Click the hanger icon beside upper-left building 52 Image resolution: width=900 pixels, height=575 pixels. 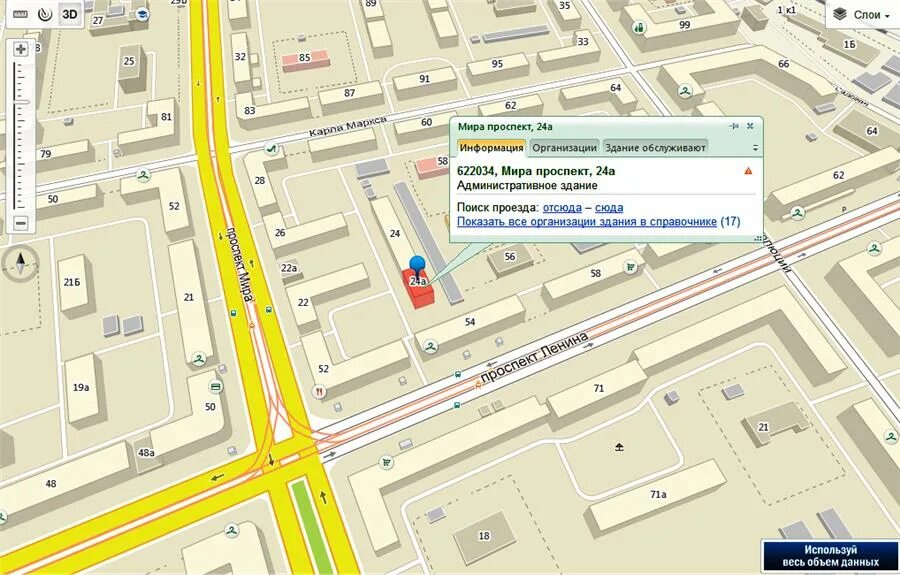pos(143,175)
